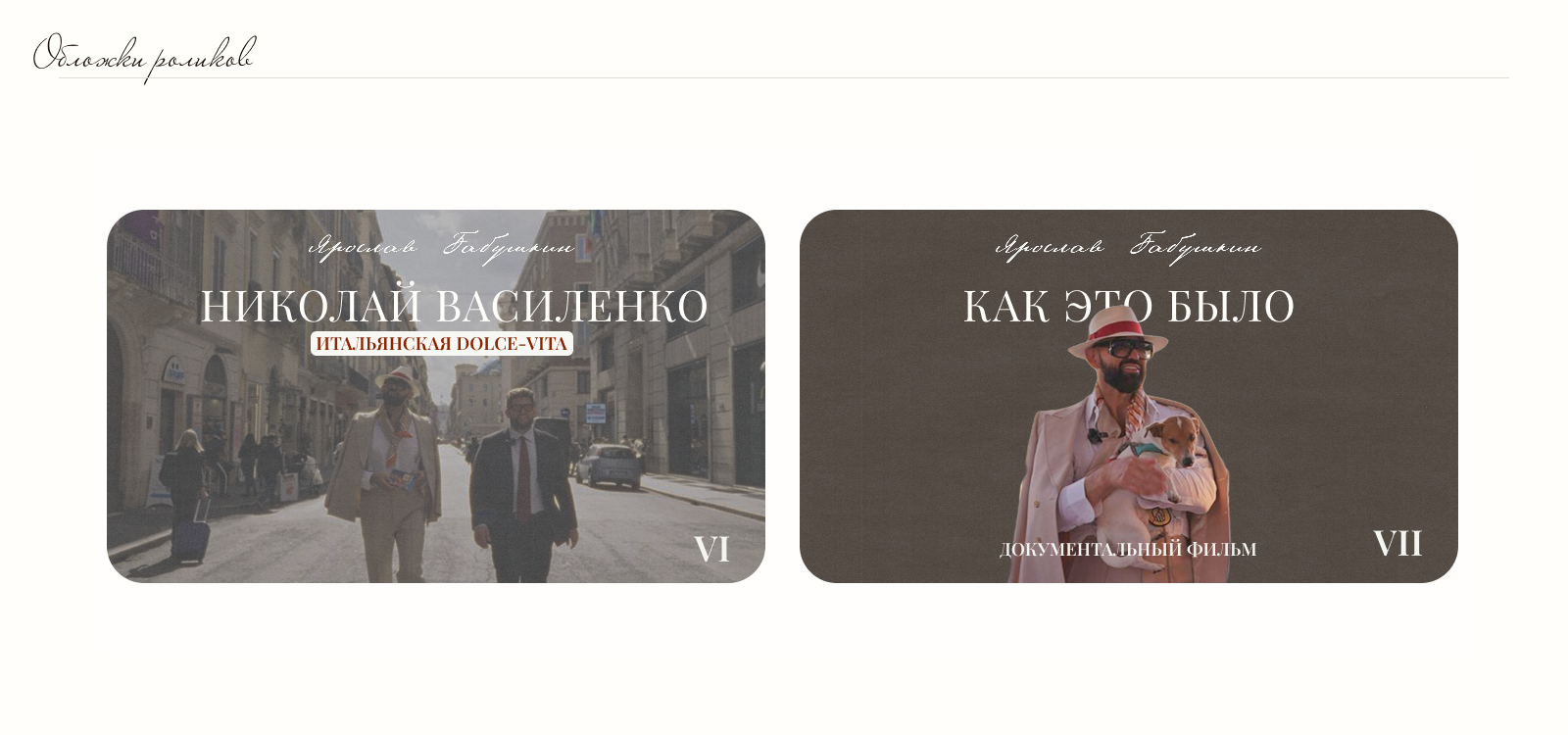This screenshot has height=735, width=1568.
Task: Click the sunglasses on the bearded man
Action: click(x=1130, y=348)
